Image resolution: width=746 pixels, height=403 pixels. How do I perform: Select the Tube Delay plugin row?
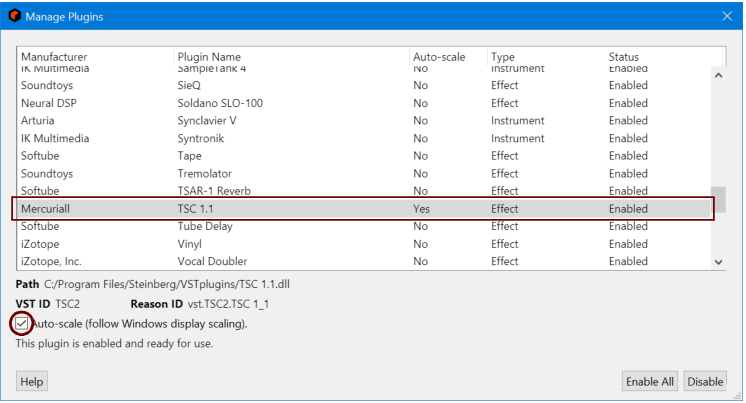pyautogui.click(x=364, y=226)
